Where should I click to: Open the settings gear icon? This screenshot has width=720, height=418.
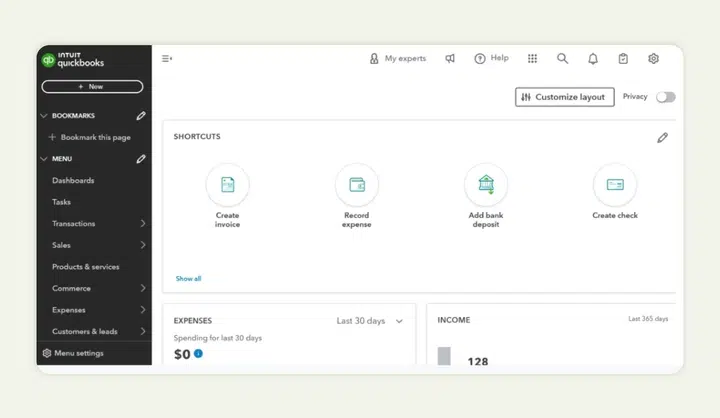tap(653, 58)
